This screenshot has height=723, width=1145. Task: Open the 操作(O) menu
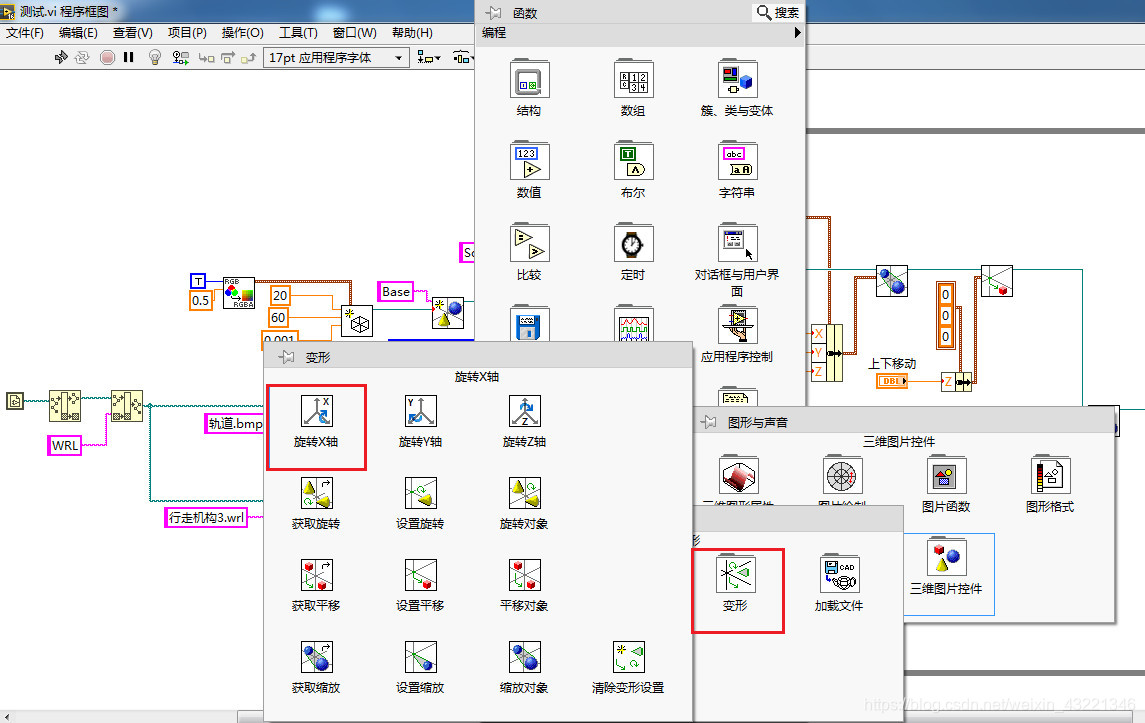[x=242, y=33]
